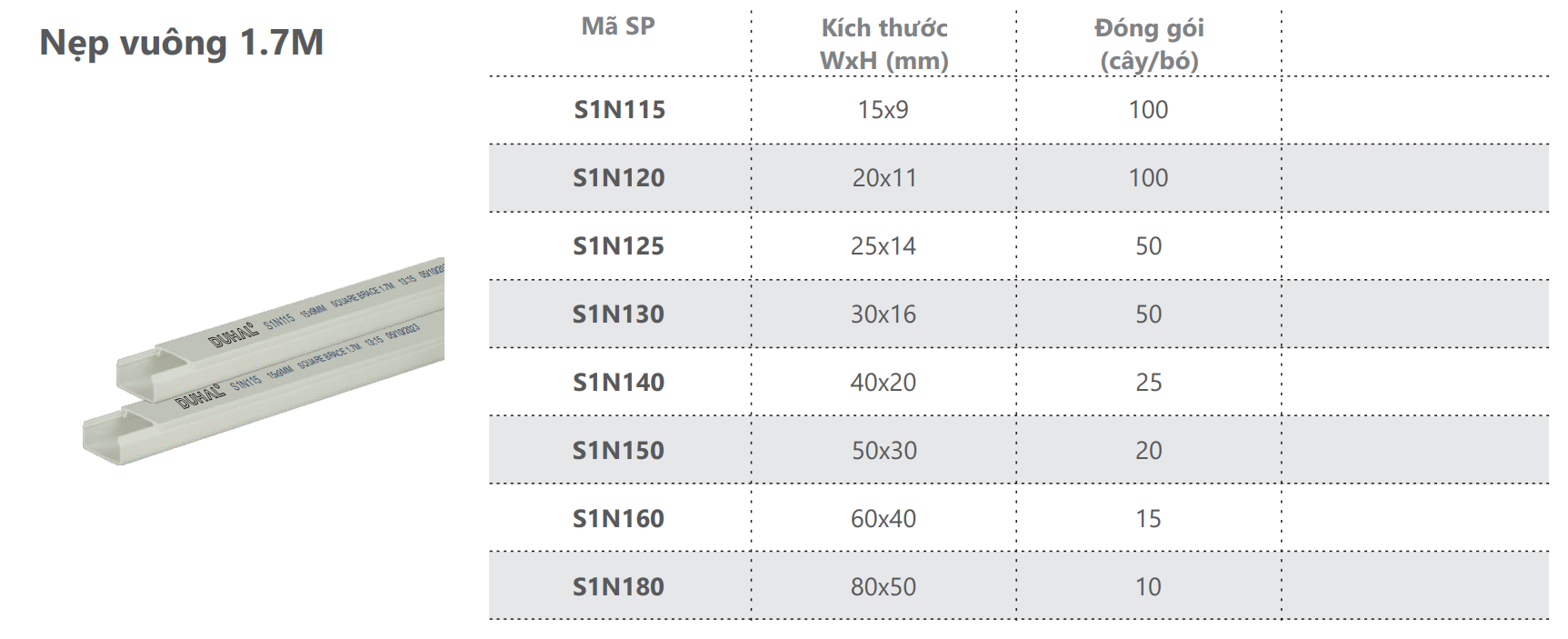Click the 40x20 dimension cell

pos(884,383)
